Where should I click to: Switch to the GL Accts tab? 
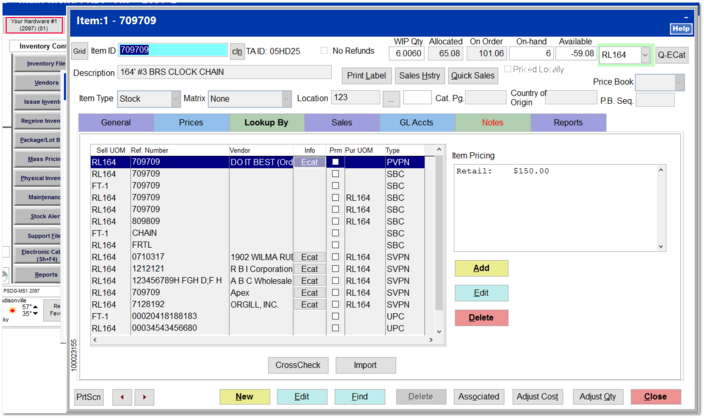[x=418, y=123]
